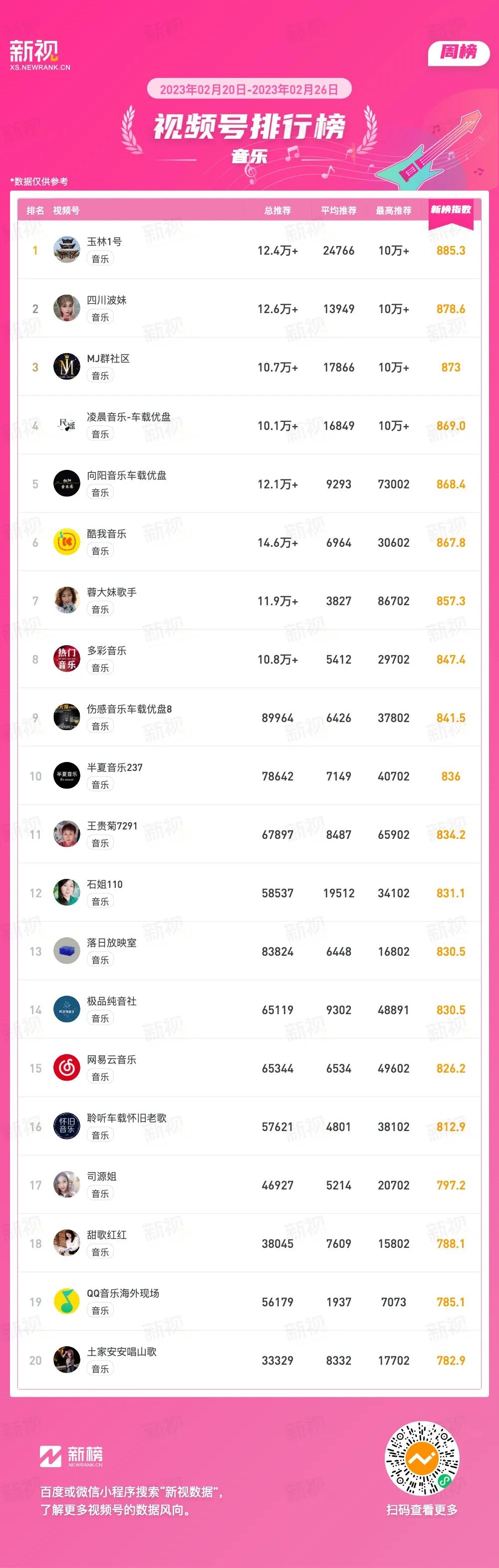Open the 四川波妹 account name
This screenshot has height=1568, width=499.
[107, 300]
